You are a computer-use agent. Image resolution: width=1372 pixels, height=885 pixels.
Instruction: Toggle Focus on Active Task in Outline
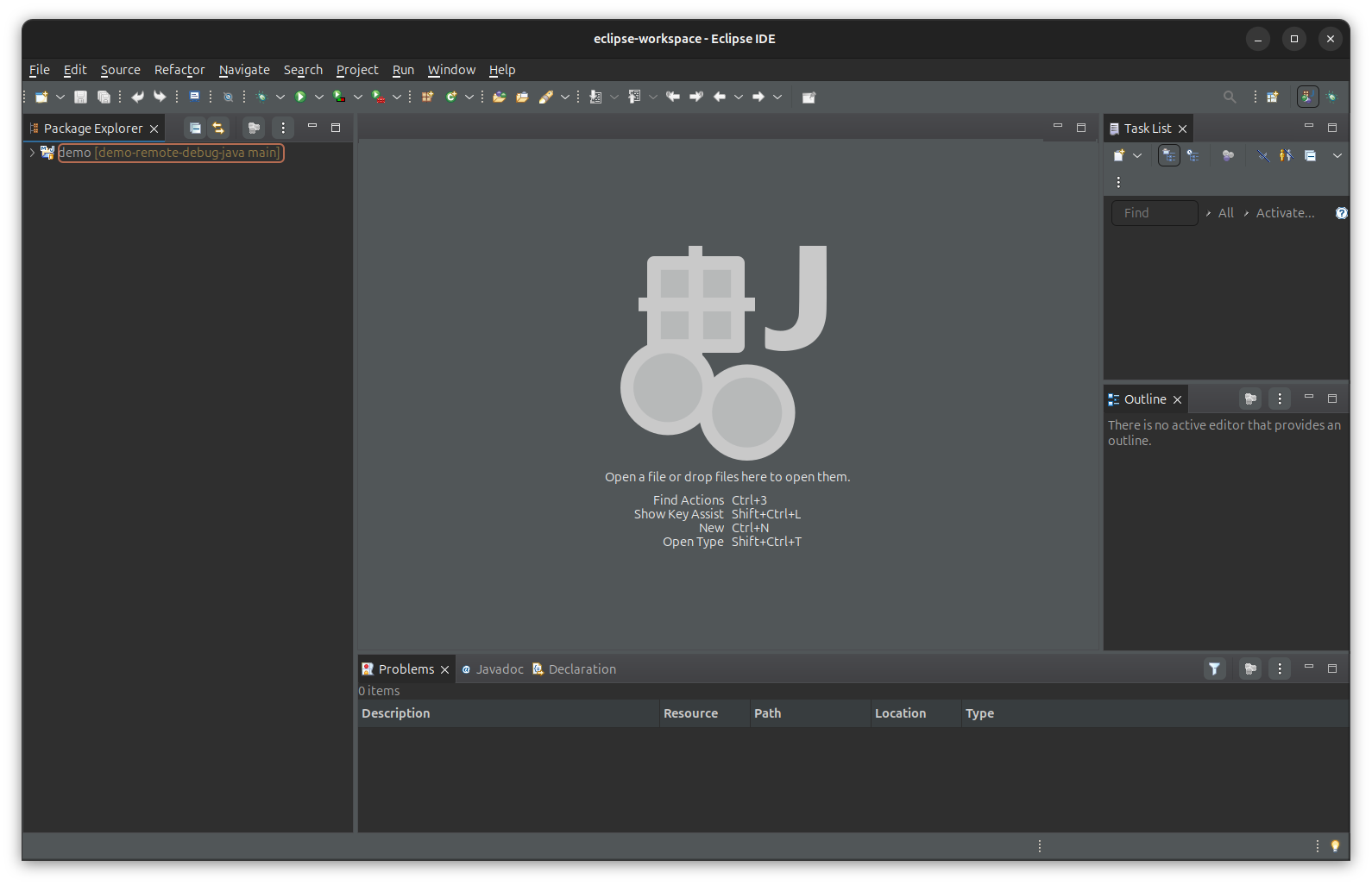[x=1250, y=399]
